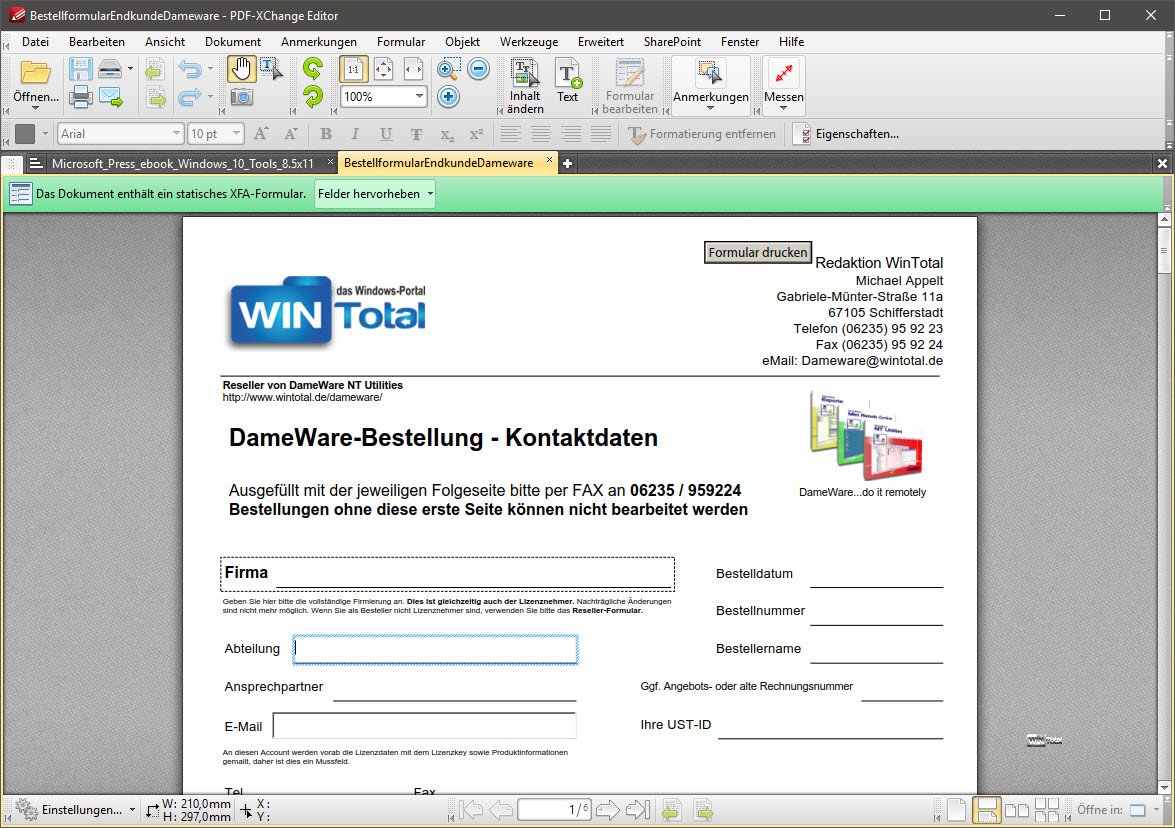Print the document using printer icon
This screenshot has height=828, width=1175.
[x=80, y=97]
